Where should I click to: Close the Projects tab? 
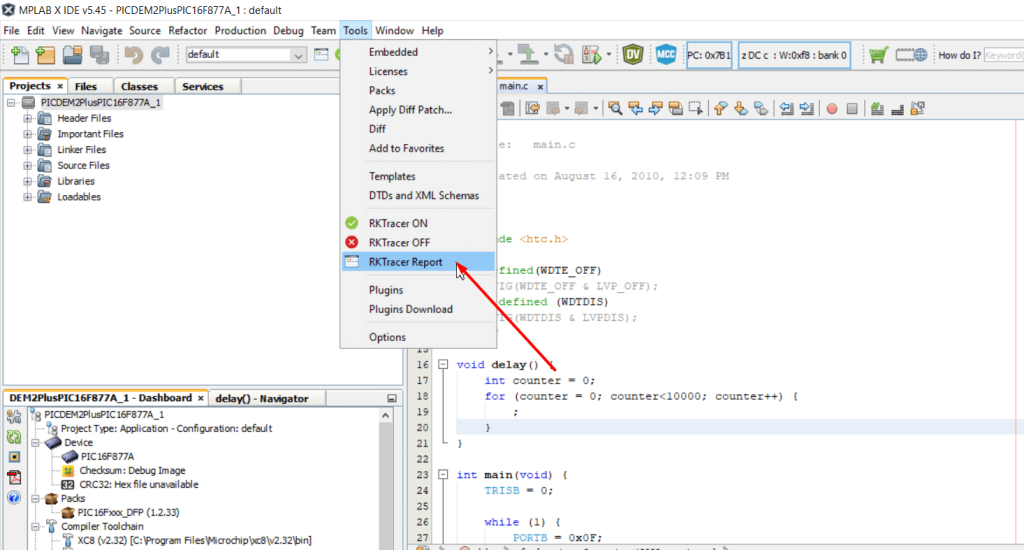click(x=60, y=86)
